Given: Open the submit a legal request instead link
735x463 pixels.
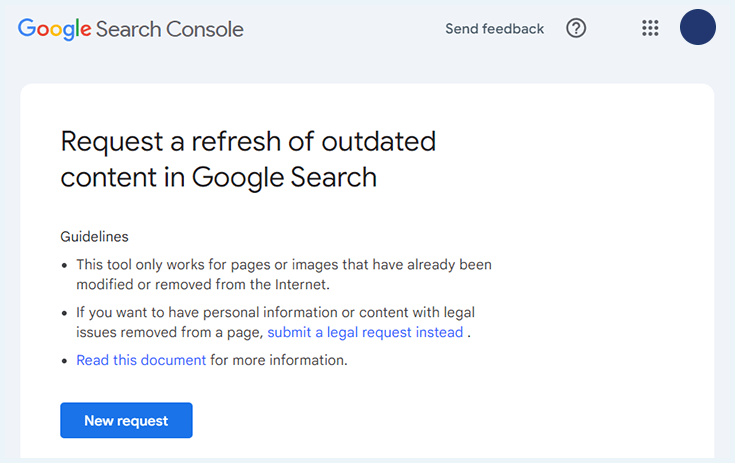Looking at the screenshot, I should 365,332.
